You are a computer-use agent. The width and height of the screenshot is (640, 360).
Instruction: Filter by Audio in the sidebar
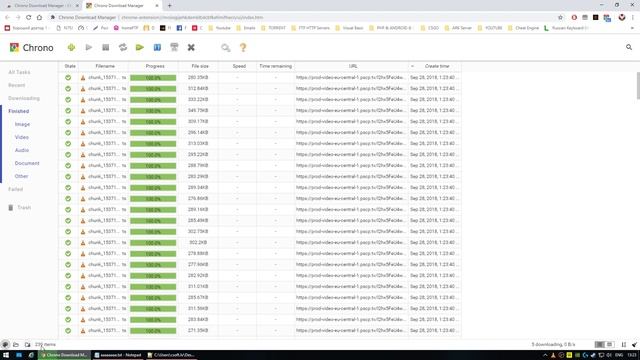click(22, 150)
